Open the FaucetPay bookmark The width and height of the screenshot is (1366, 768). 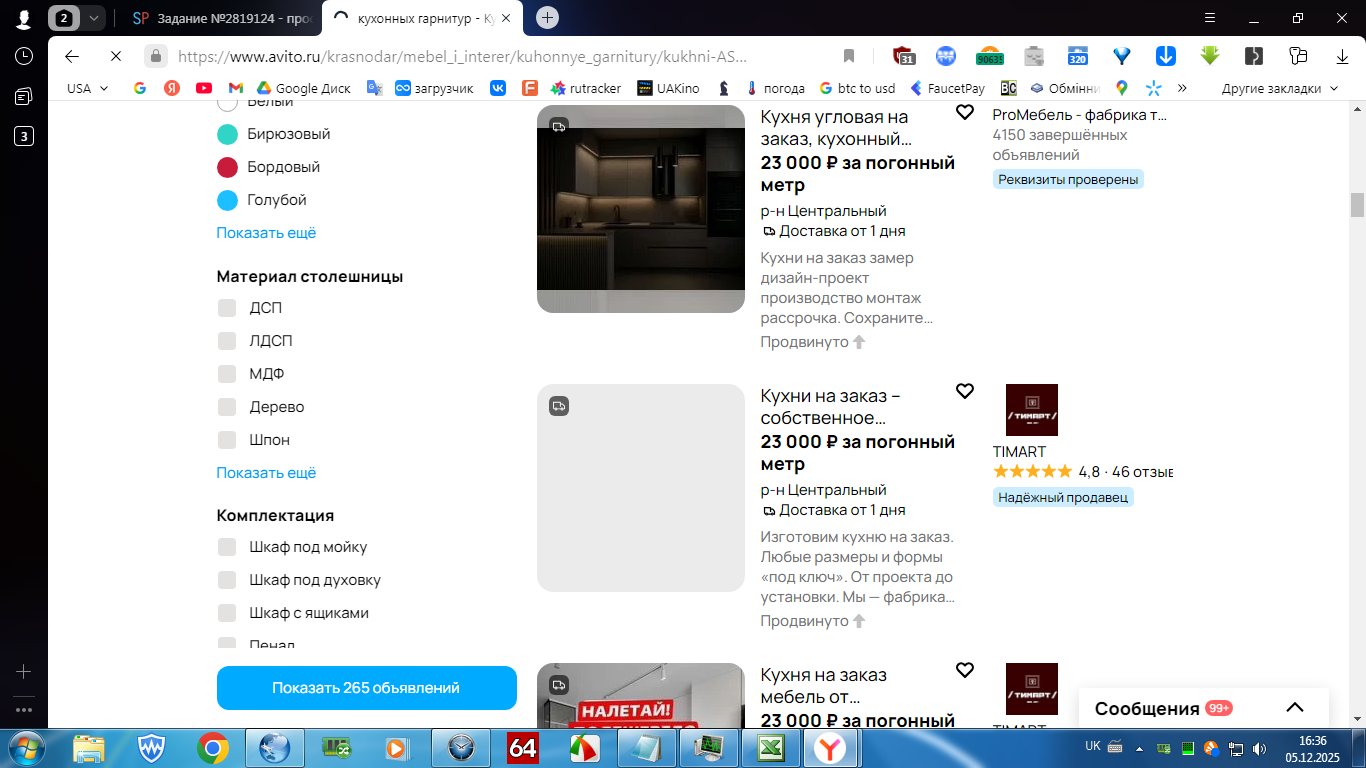[x=947, y=88]
